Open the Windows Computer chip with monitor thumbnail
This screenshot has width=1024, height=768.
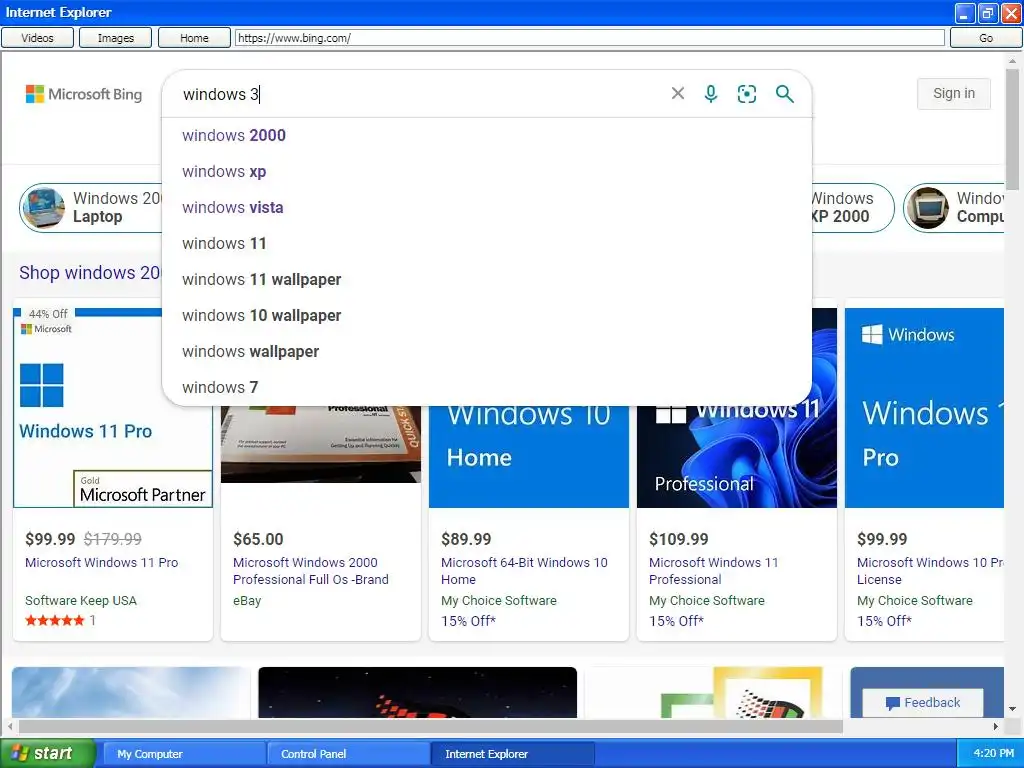(x=954, y=208)
